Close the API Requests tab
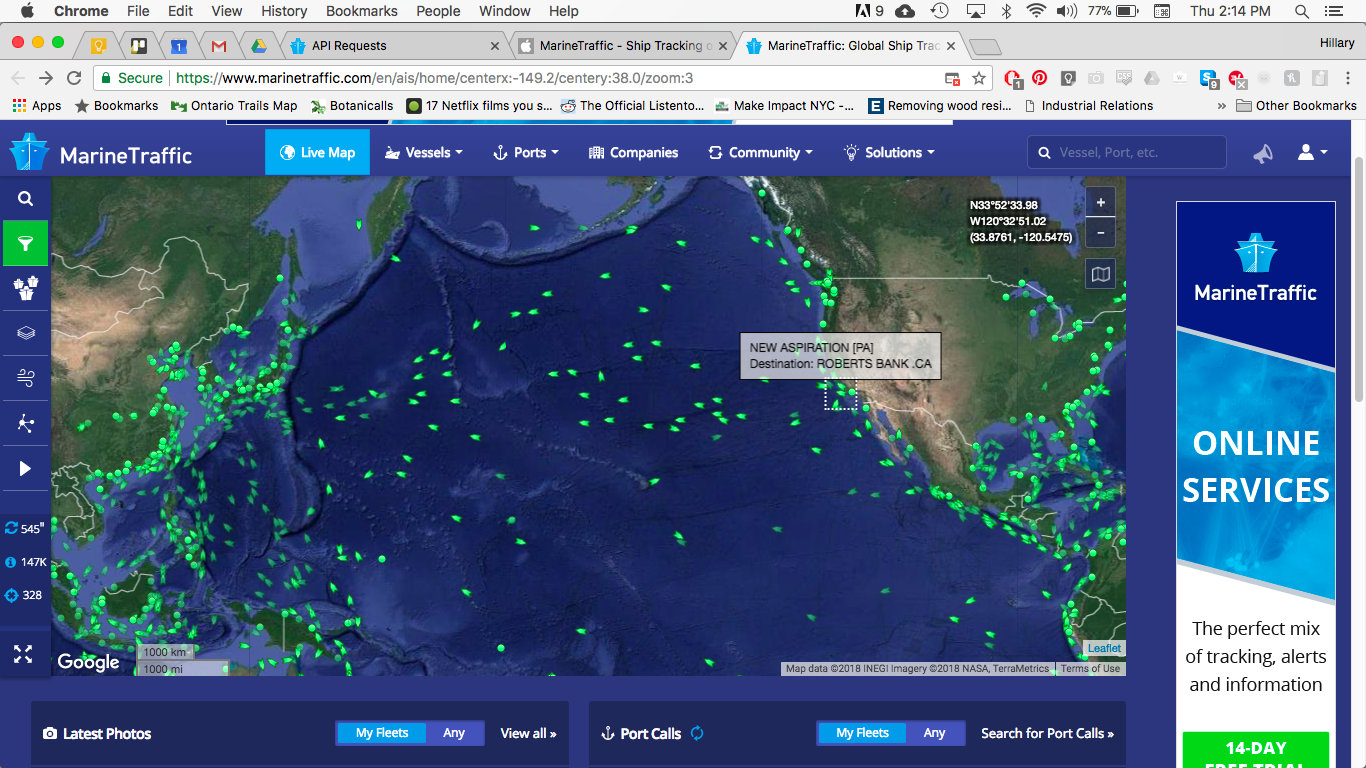This screenshot has width=1366, height=768. point(495,46)
